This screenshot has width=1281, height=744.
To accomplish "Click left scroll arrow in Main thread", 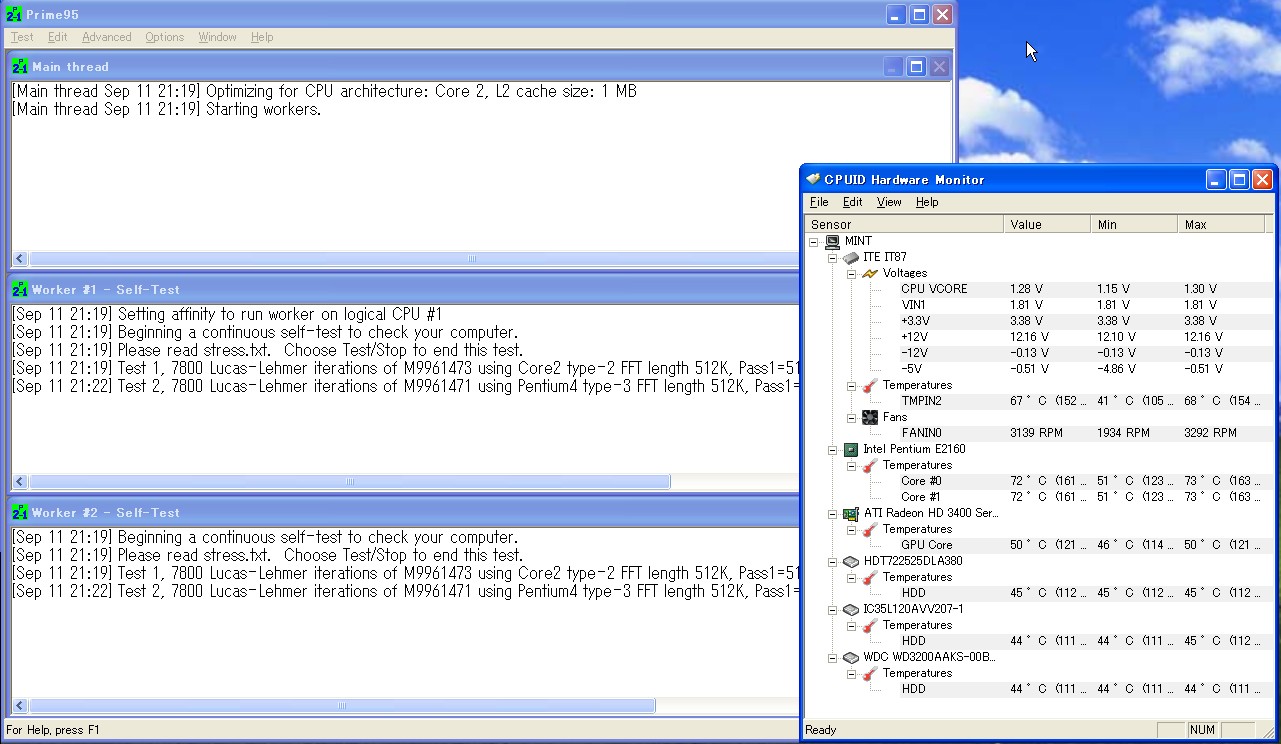I will [19, 259].
